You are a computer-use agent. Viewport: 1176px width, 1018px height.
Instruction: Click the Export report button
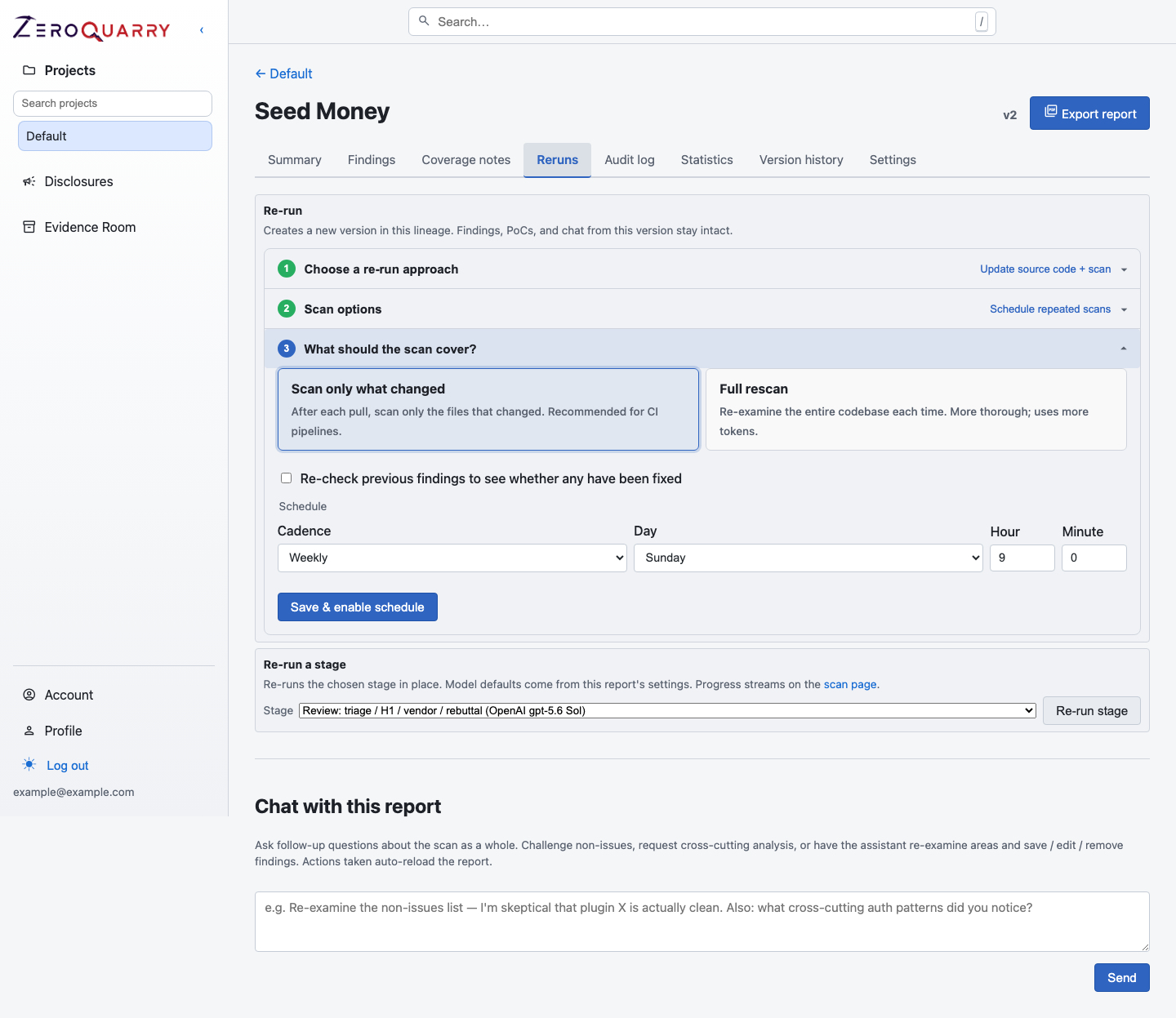(1089, 113)
